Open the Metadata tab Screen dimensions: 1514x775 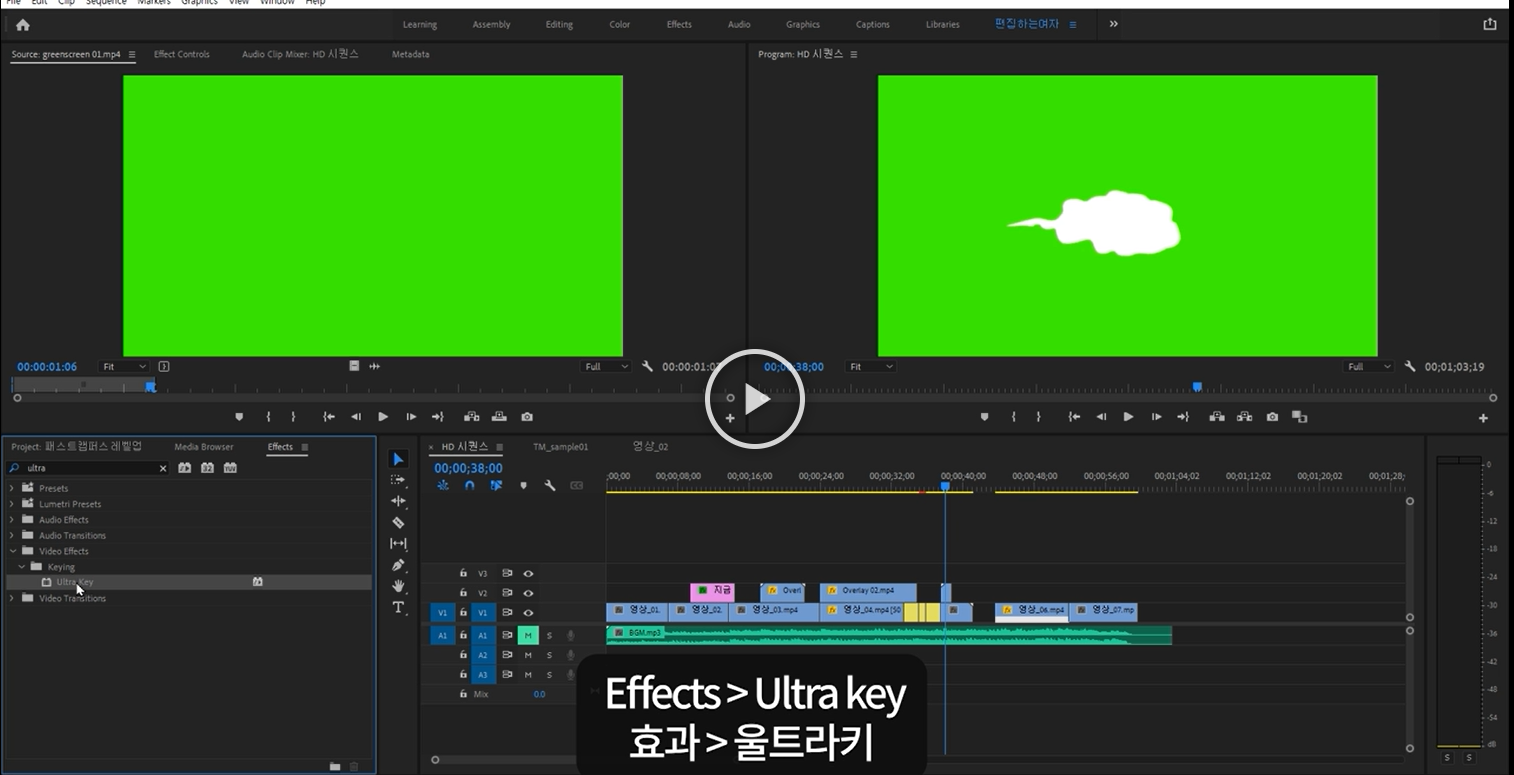411,54
